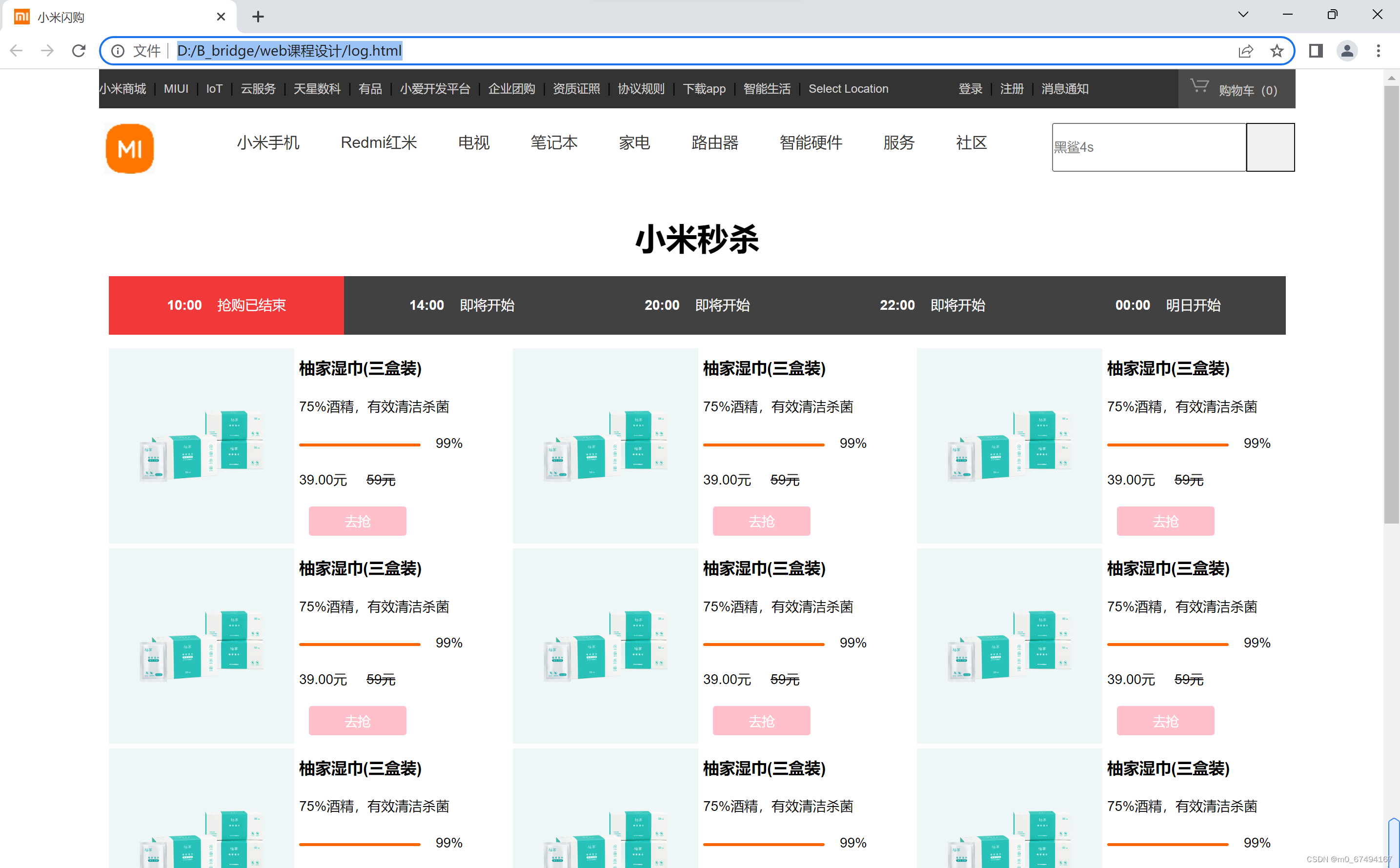Screen dimensions: 1400x868
Task: Open 电视 navigation menu
Action: (x=473, y=142)
